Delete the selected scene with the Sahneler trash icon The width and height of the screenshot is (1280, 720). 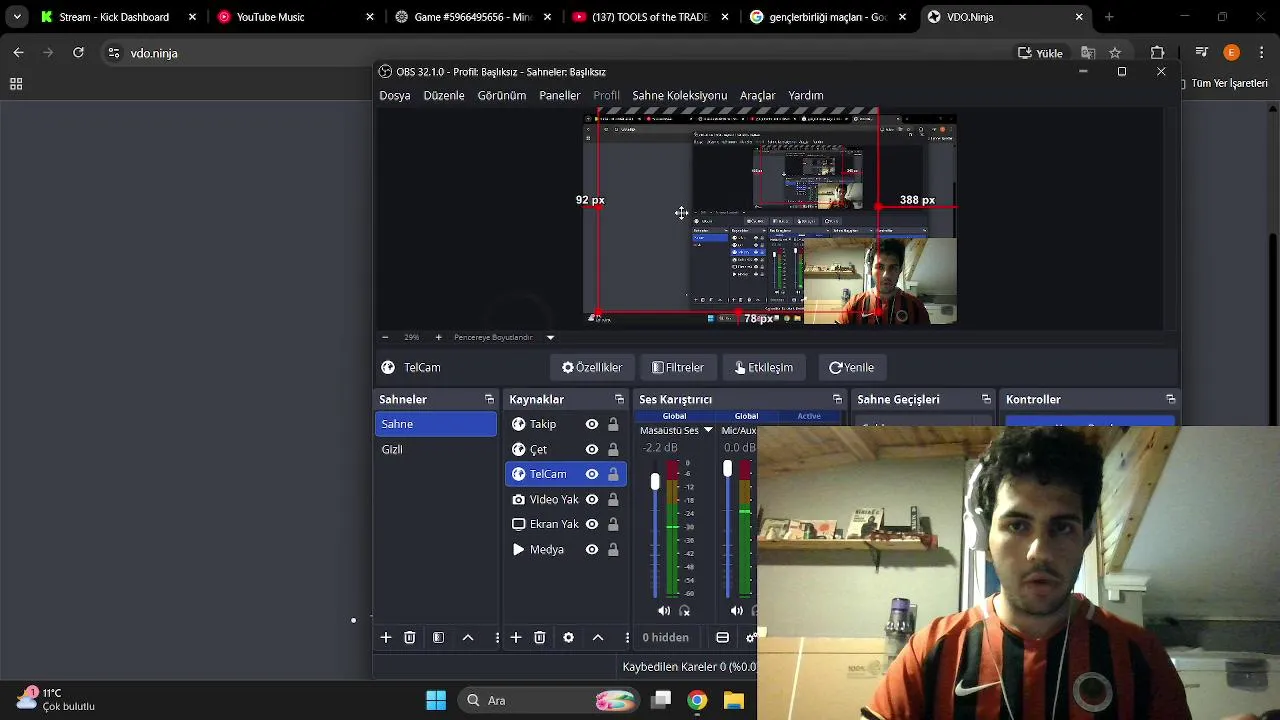point(409,638)
